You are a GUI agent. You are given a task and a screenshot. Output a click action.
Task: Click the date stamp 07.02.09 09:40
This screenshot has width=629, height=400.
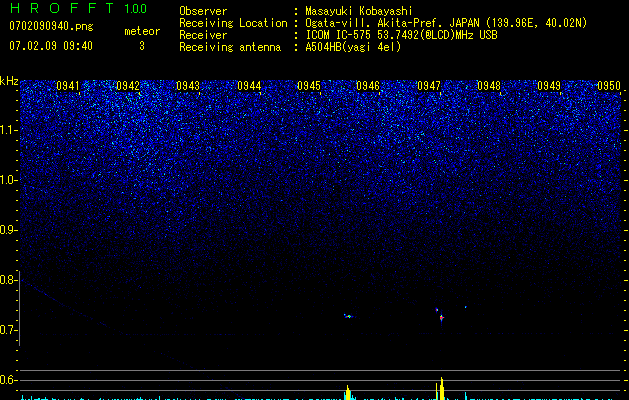tap(51, 46)
